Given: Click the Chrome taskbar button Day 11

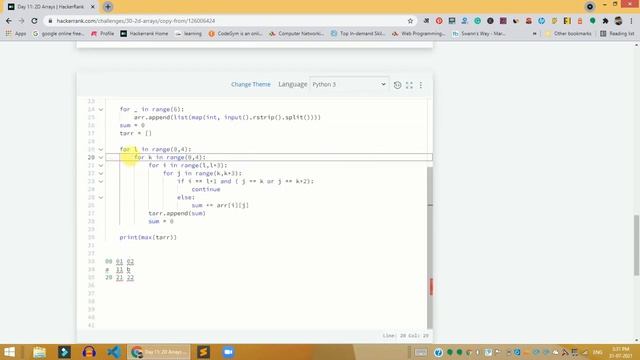Looking at the screenshot, I should point(159,352).
